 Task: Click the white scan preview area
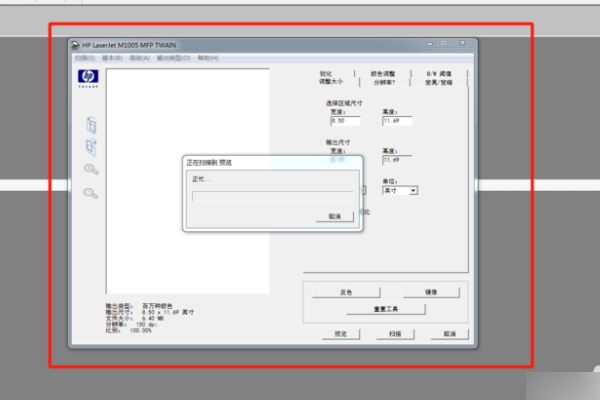click(x=188, y=181)
